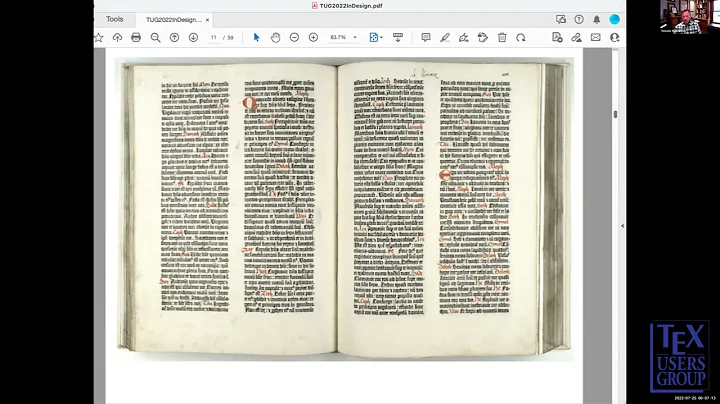Screen dimensions: 720x404
Task: Click the share link pen icon
Action: [576, 38]
